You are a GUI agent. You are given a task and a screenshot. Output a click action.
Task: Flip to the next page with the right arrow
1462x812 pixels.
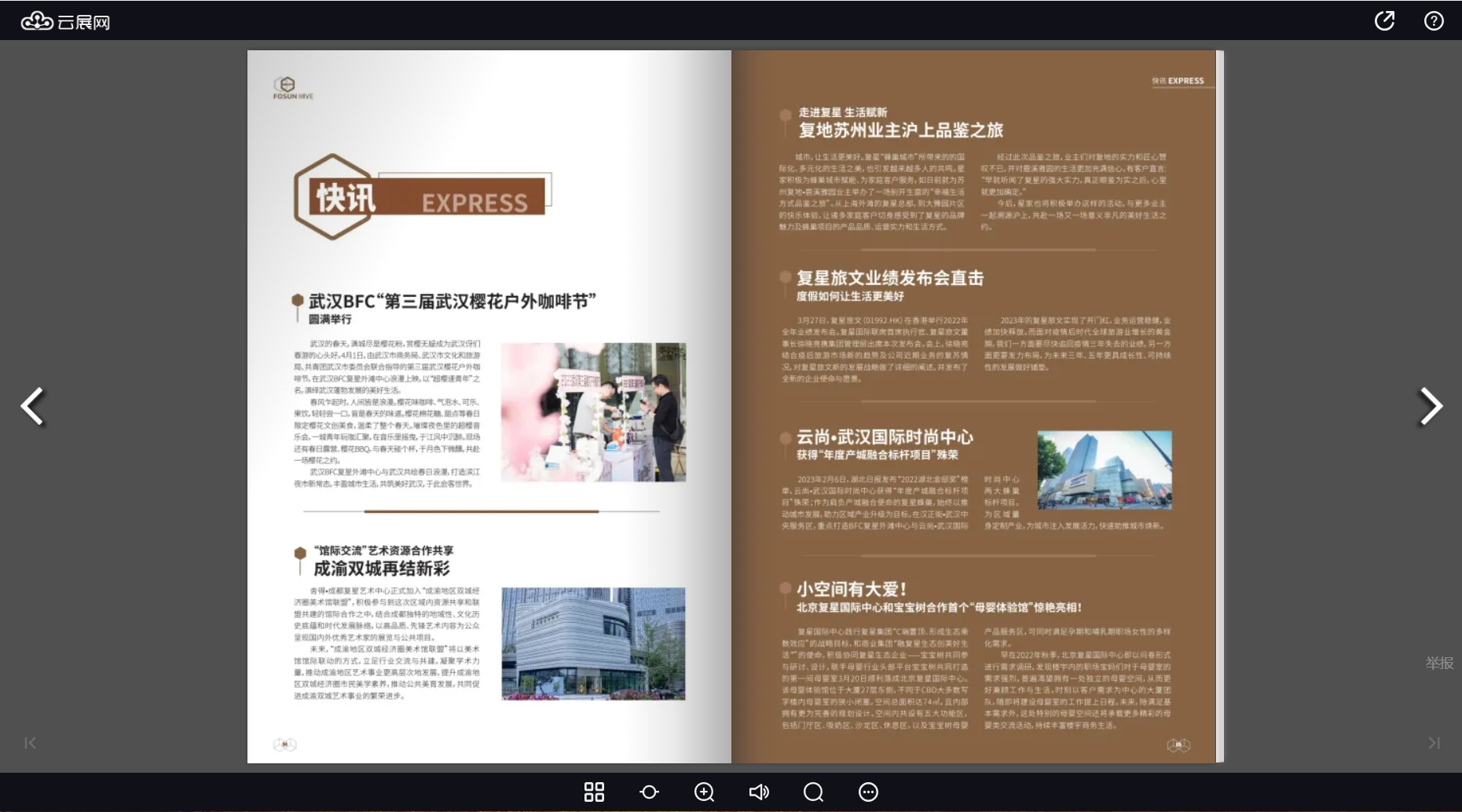1431,406
